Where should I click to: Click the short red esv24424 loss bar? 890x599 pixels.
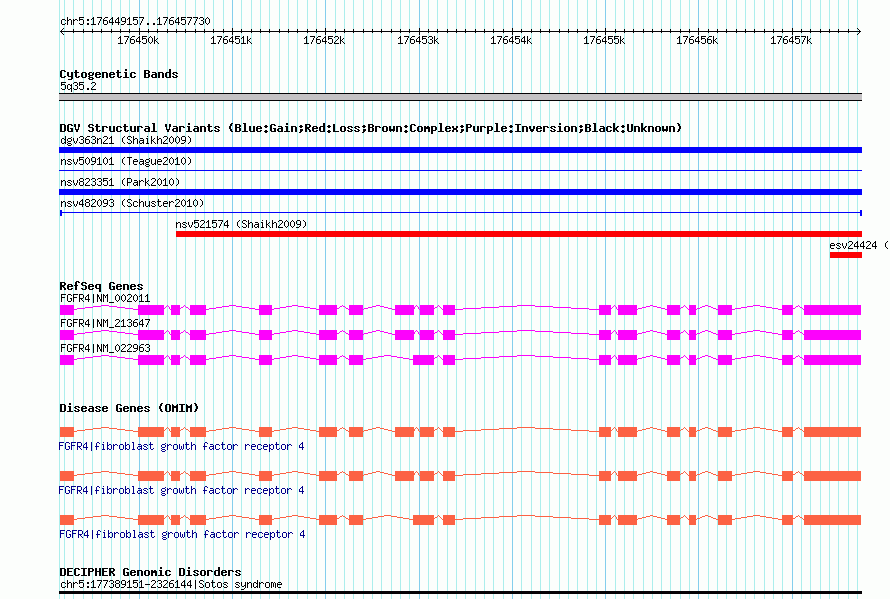point(846,255)
